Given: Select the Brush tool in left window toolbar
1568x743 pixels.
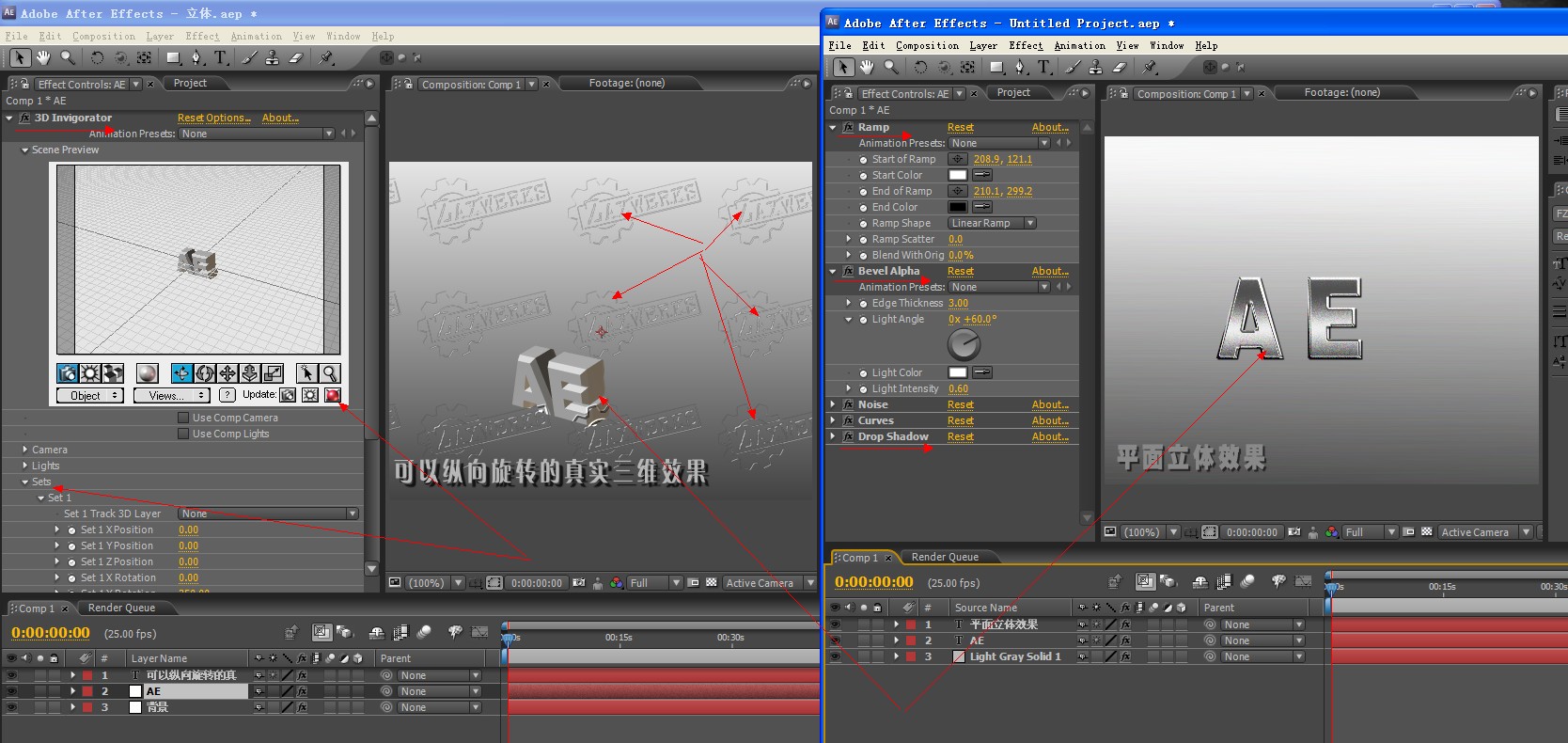Looking at the screenshot, I should tap(249, 57).
